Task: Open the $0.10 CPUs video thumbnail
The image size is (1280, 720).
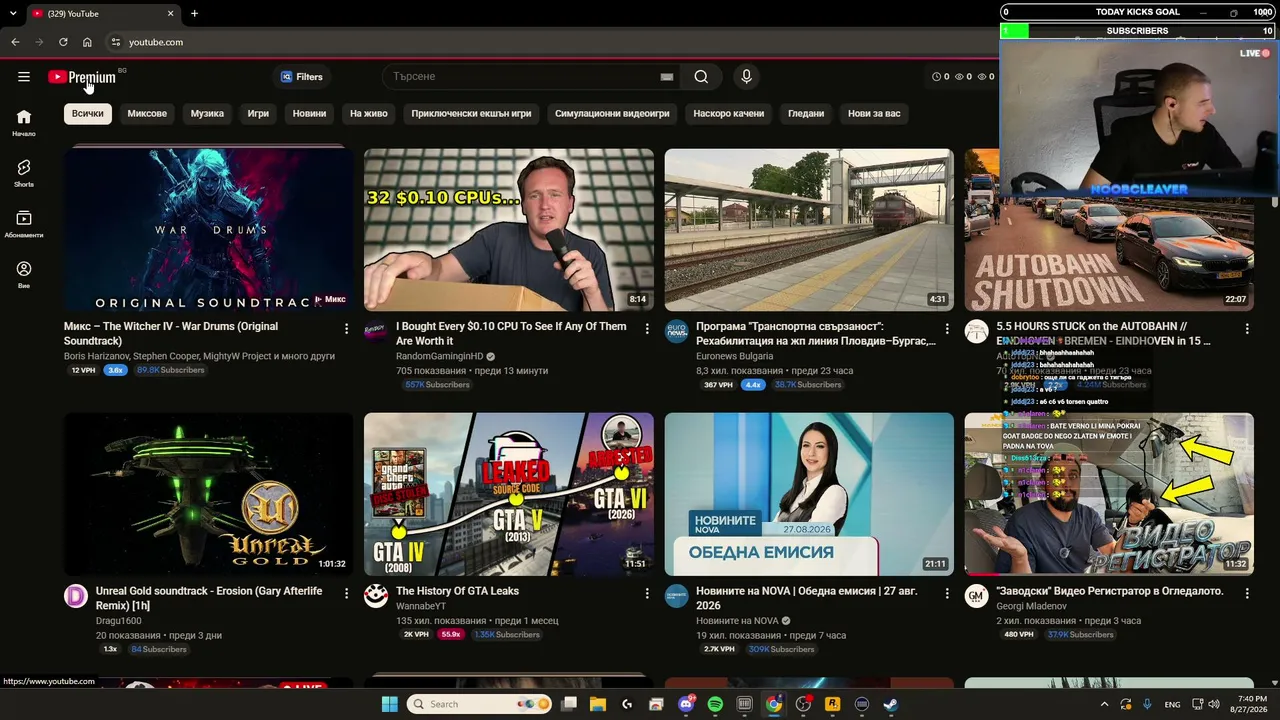Action: (x=509, y=230)
